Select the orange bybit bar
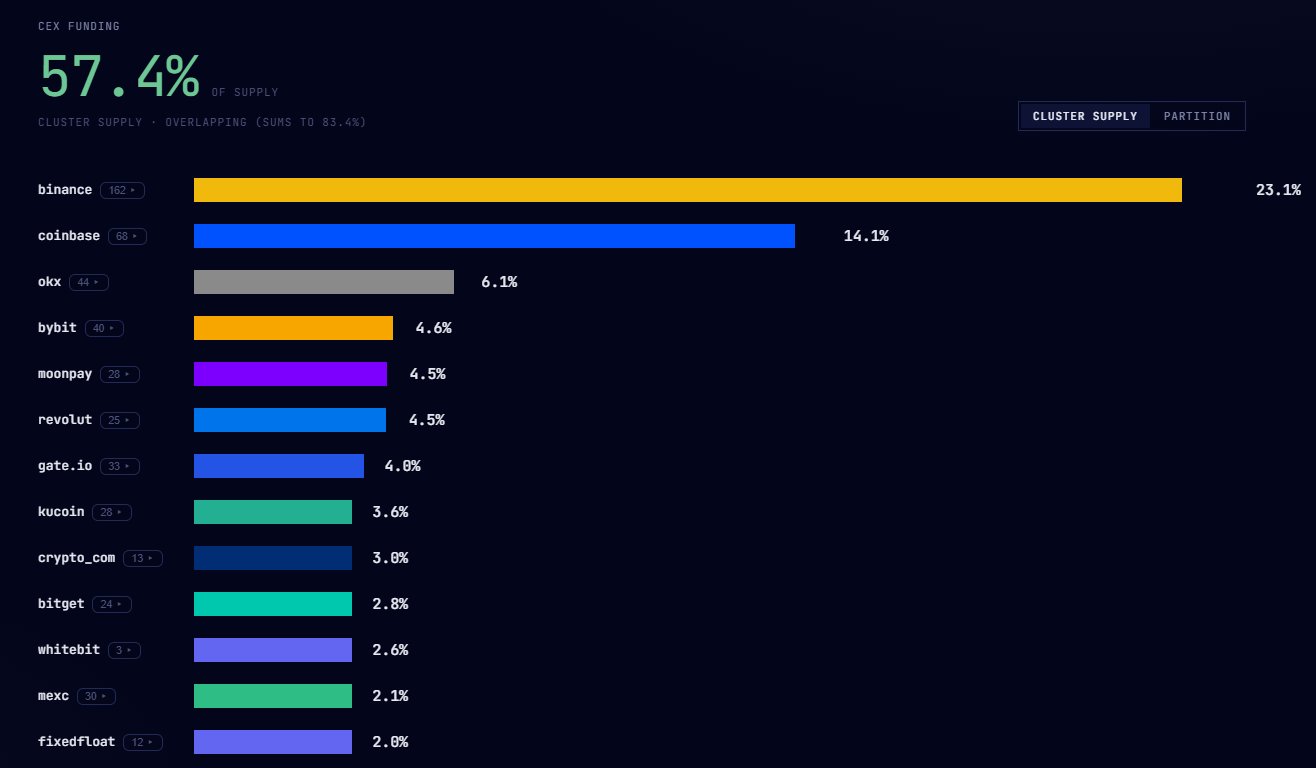 coord(293,328)
